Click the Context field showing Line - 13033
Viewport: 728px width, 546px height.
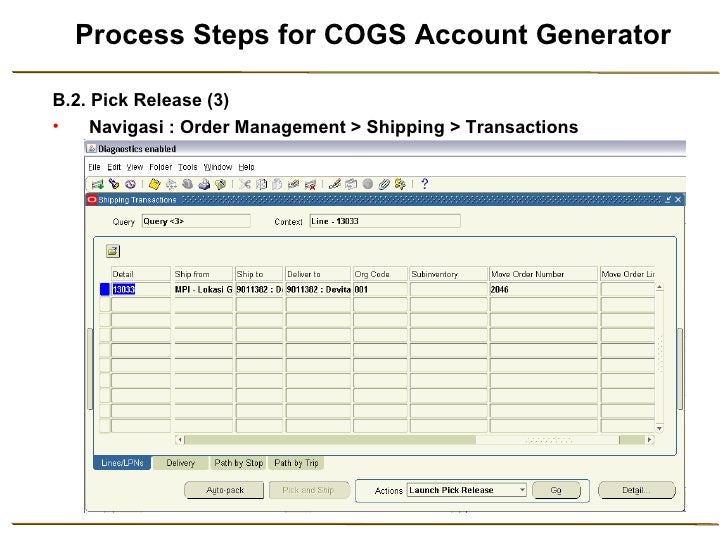385,221
